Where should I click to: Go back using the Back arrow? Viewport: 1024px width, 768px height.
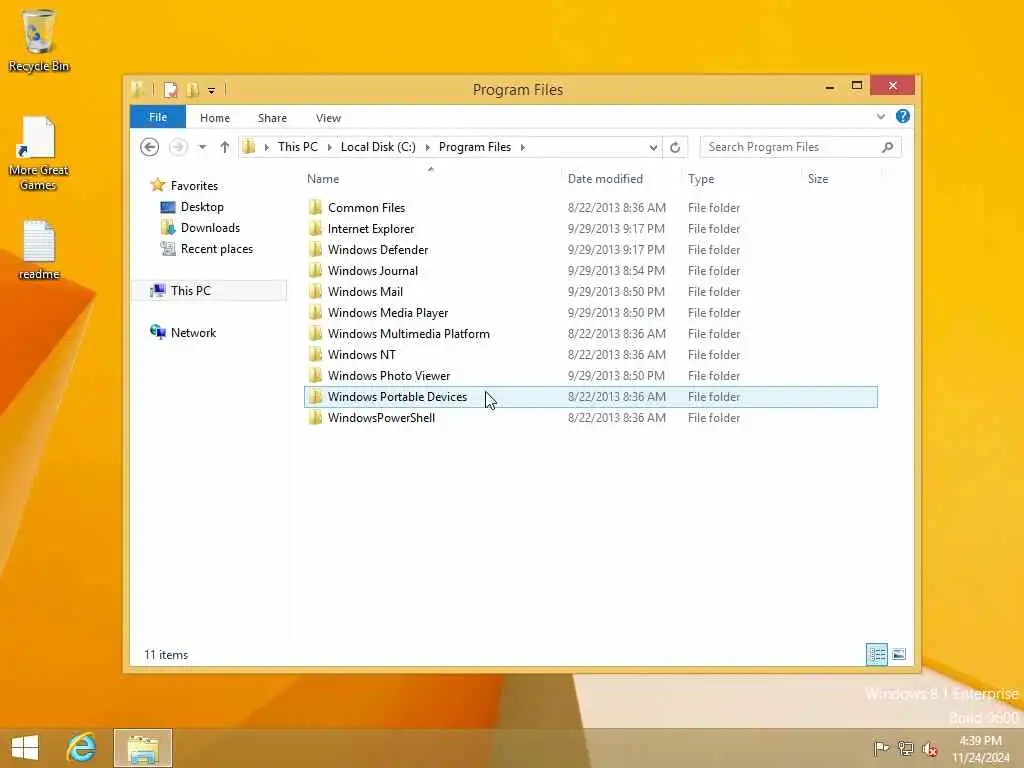tap(150, 147)
